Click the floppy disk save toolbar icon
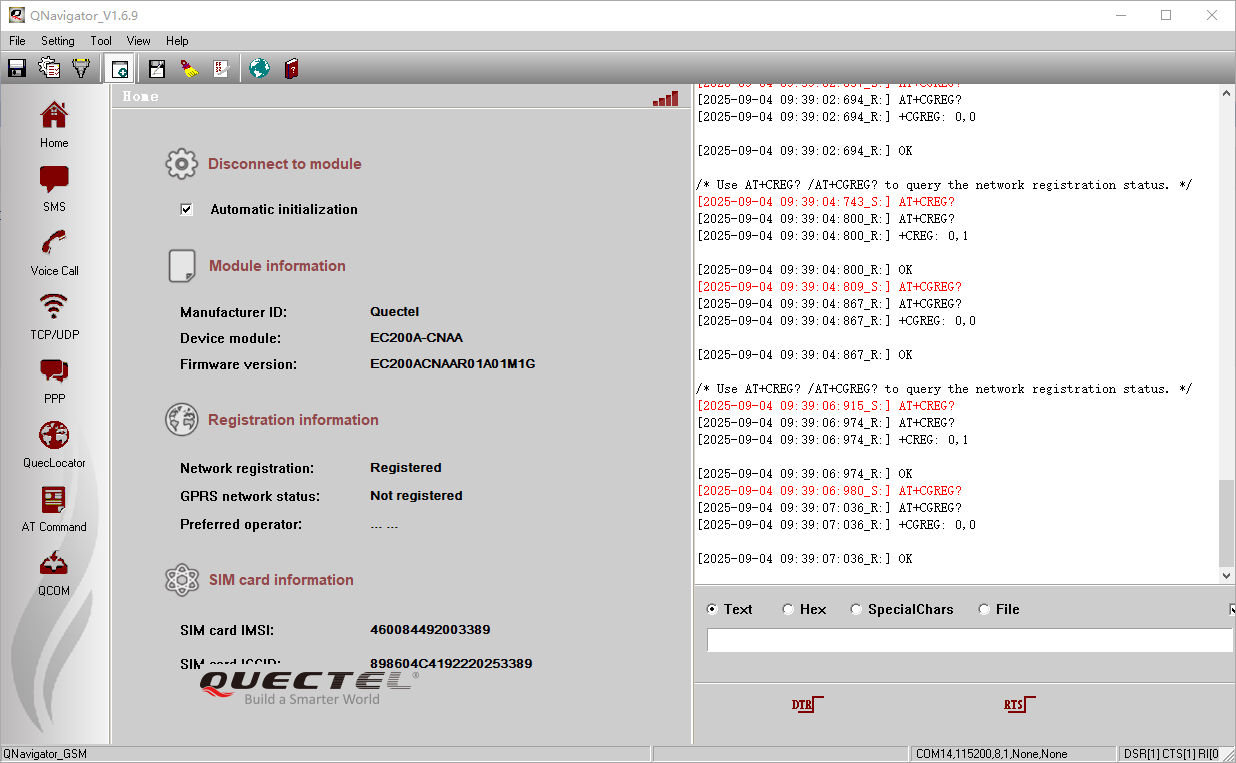This screenshot has width=1236, height=763. pos(17,68)
